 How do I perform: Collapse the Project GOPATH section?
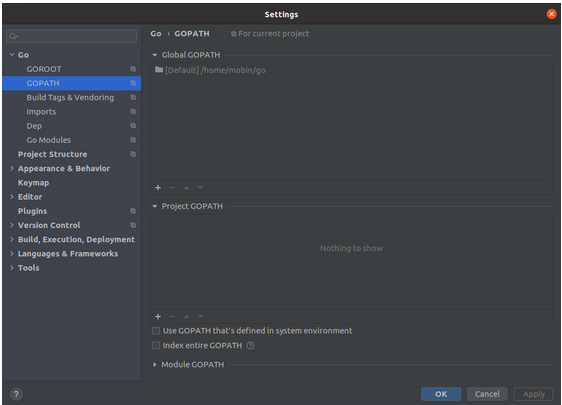pos(155,206)
